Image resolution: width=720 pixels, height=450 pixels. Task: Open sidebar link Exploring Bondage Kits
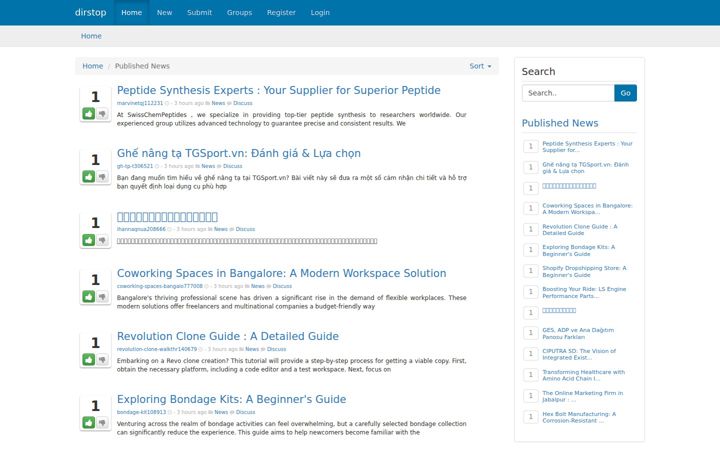point(579,250)
